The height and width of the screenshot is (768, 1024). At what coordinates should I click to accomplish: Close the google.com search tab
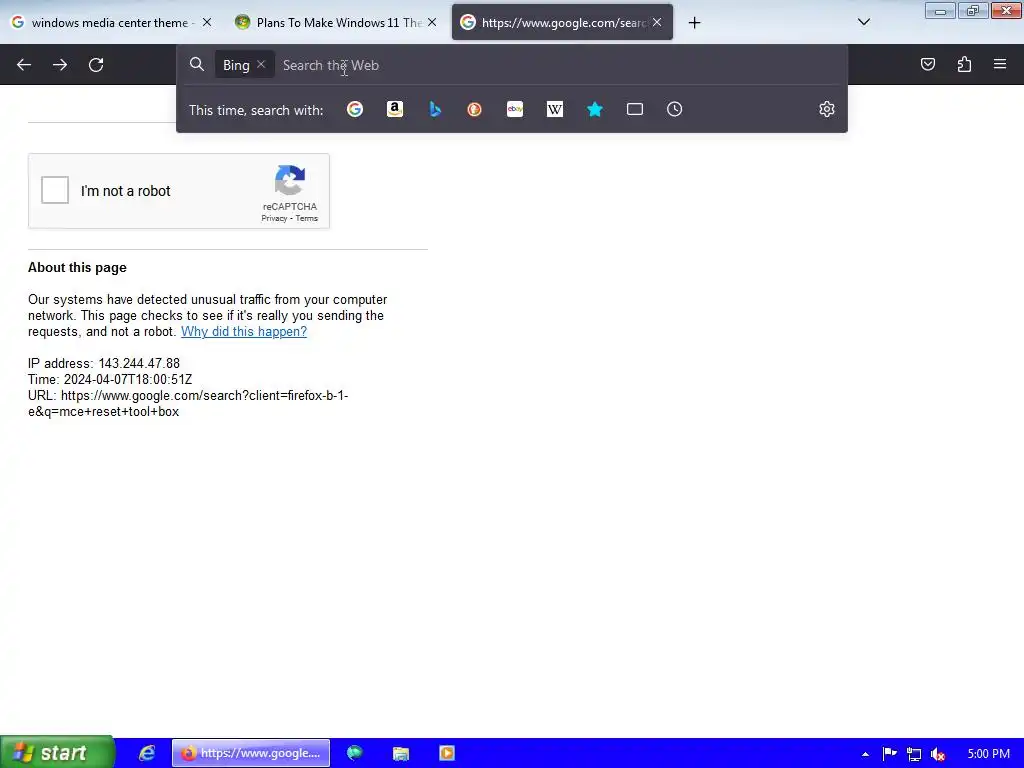click(x=657, y=22)
